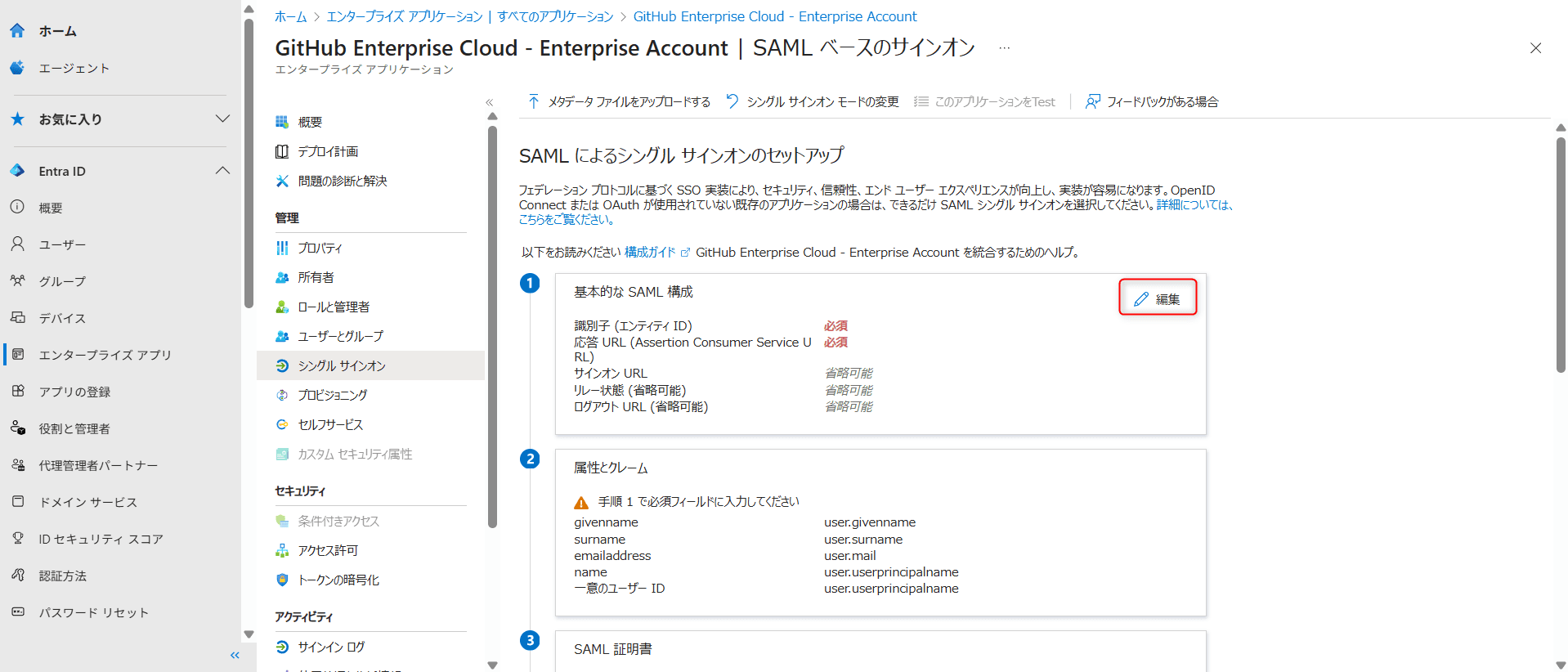
Task: Click the デプロイ計画 book icon
Action: click(282, 151)
